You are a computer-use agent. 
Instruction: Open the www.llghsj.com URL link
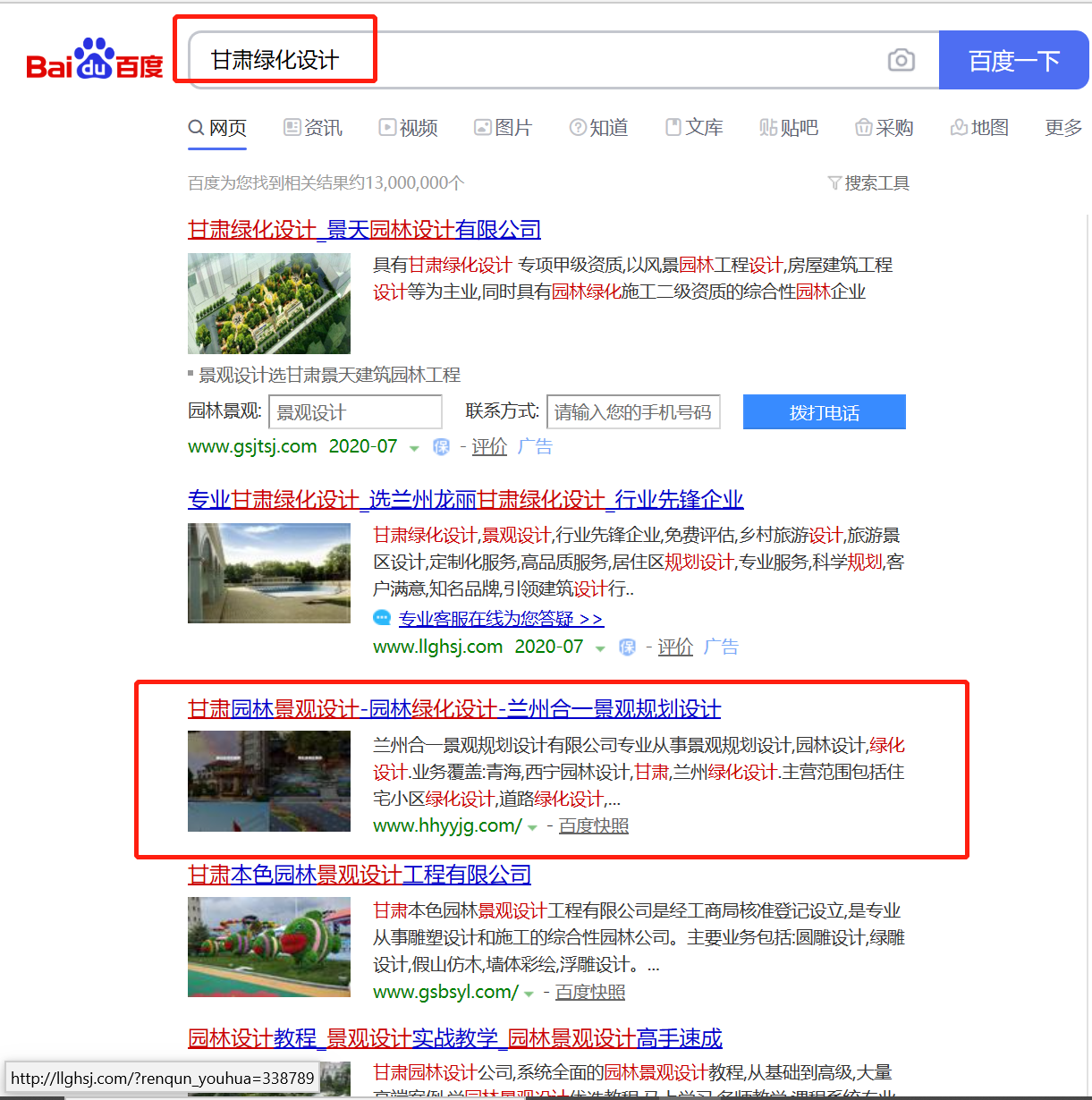point(438,647)
